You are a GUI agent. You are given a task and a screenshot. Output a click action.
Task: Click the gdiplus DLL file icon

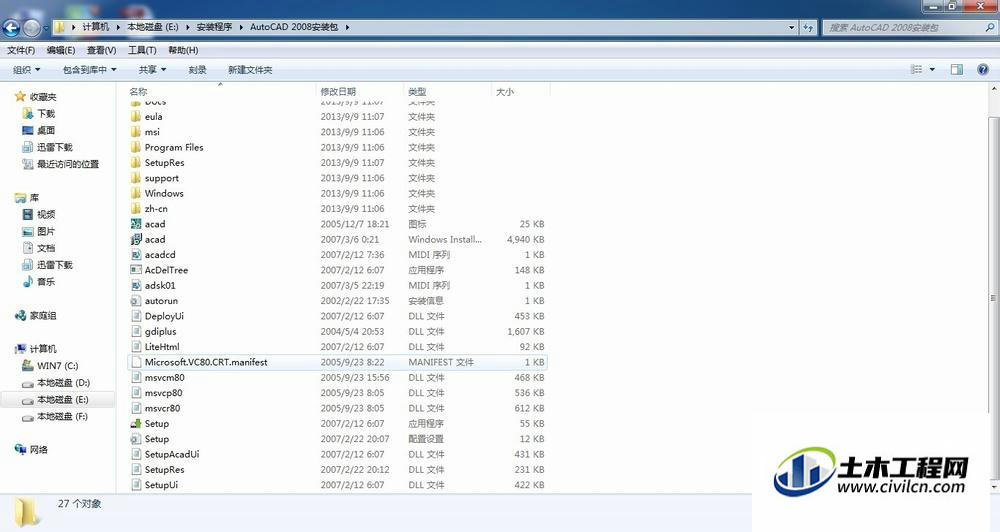coord(136,332)
